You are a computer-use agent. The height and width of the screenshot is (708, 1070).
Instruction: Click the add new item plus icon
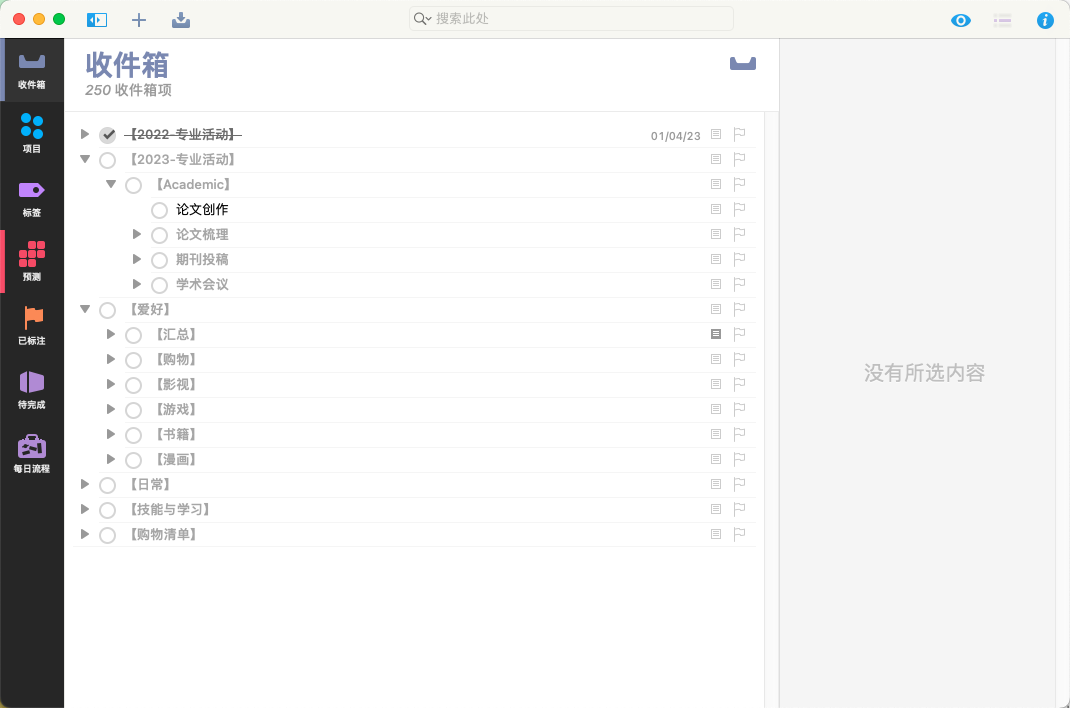(x=139, y=19)
